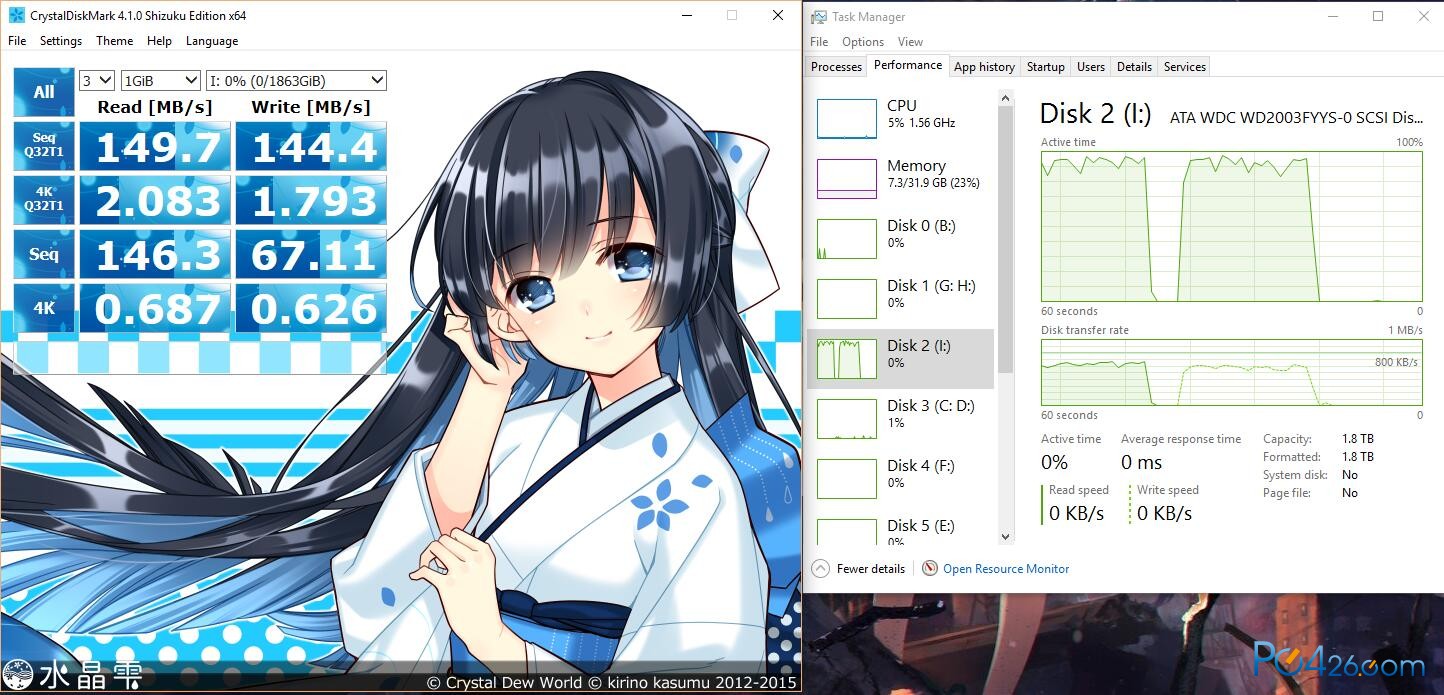The width and height of the screenshot is (1444, 695).
Task: Click the Seq Q32T1 read result 149.7
Action: pyautogui.click(x=155, y=147)
